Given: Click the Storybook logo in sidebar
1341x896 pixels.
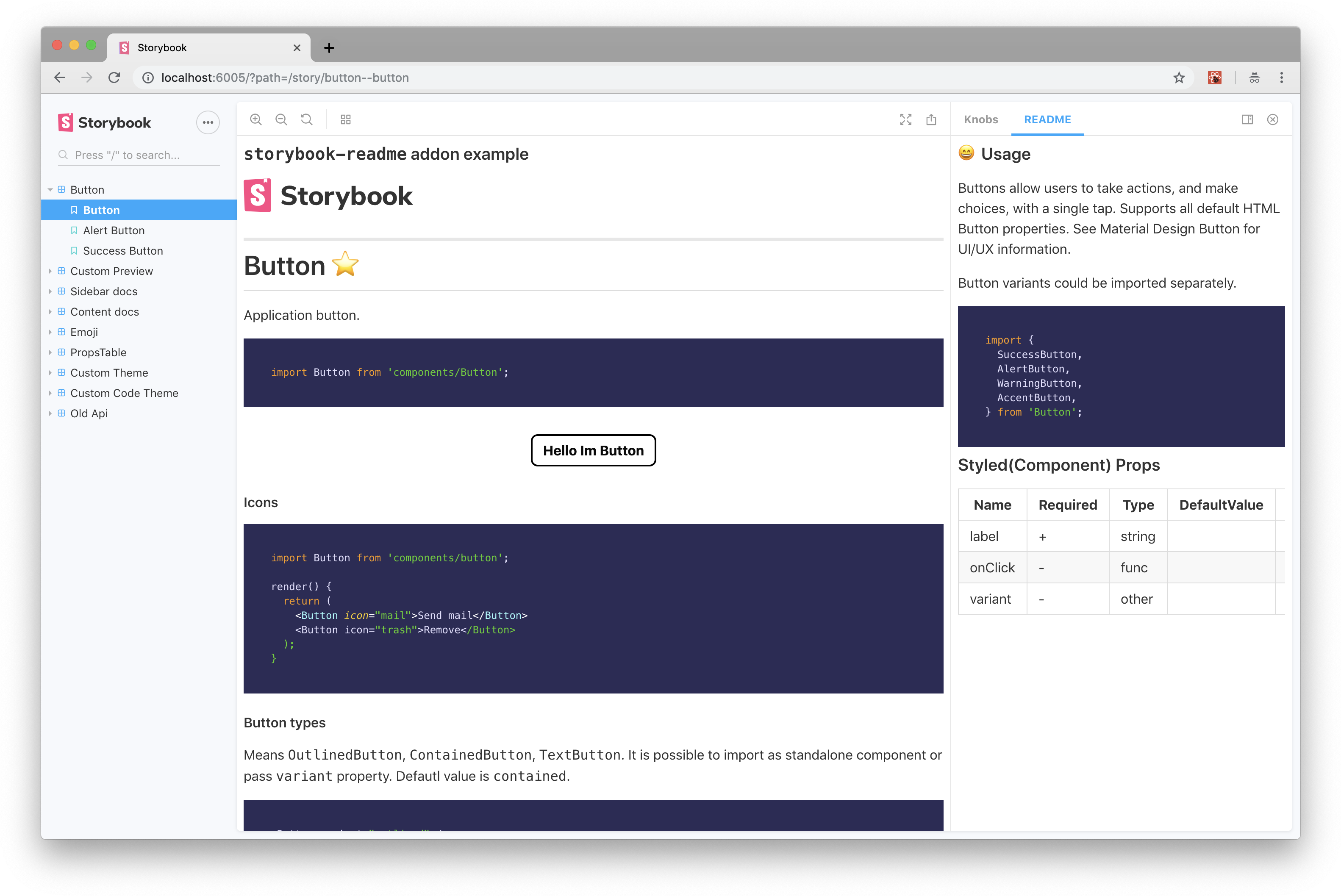Looking at the screenshot, I should 105,122.
